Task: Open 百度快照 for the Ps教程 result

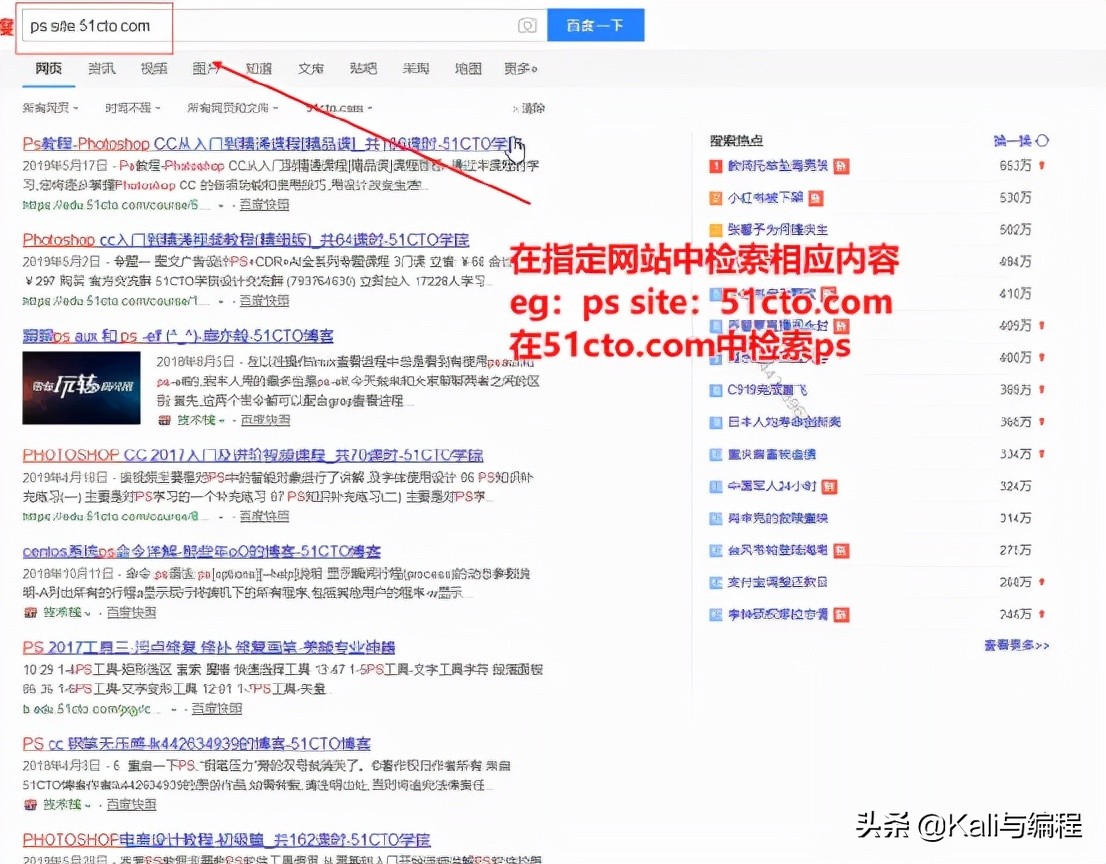Action: (x=264, y=205)
